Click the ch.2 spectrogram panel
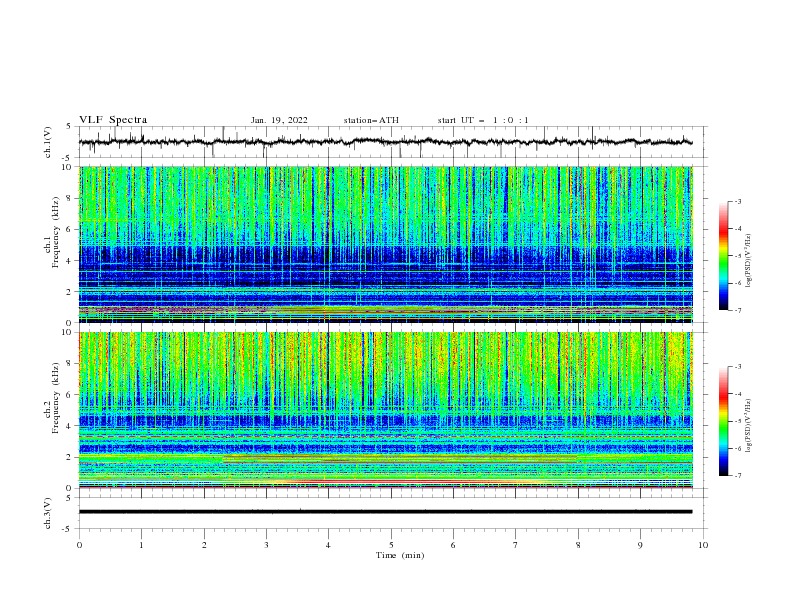The image size is (792, 612). pyautogui.click(x=385, y=410)
